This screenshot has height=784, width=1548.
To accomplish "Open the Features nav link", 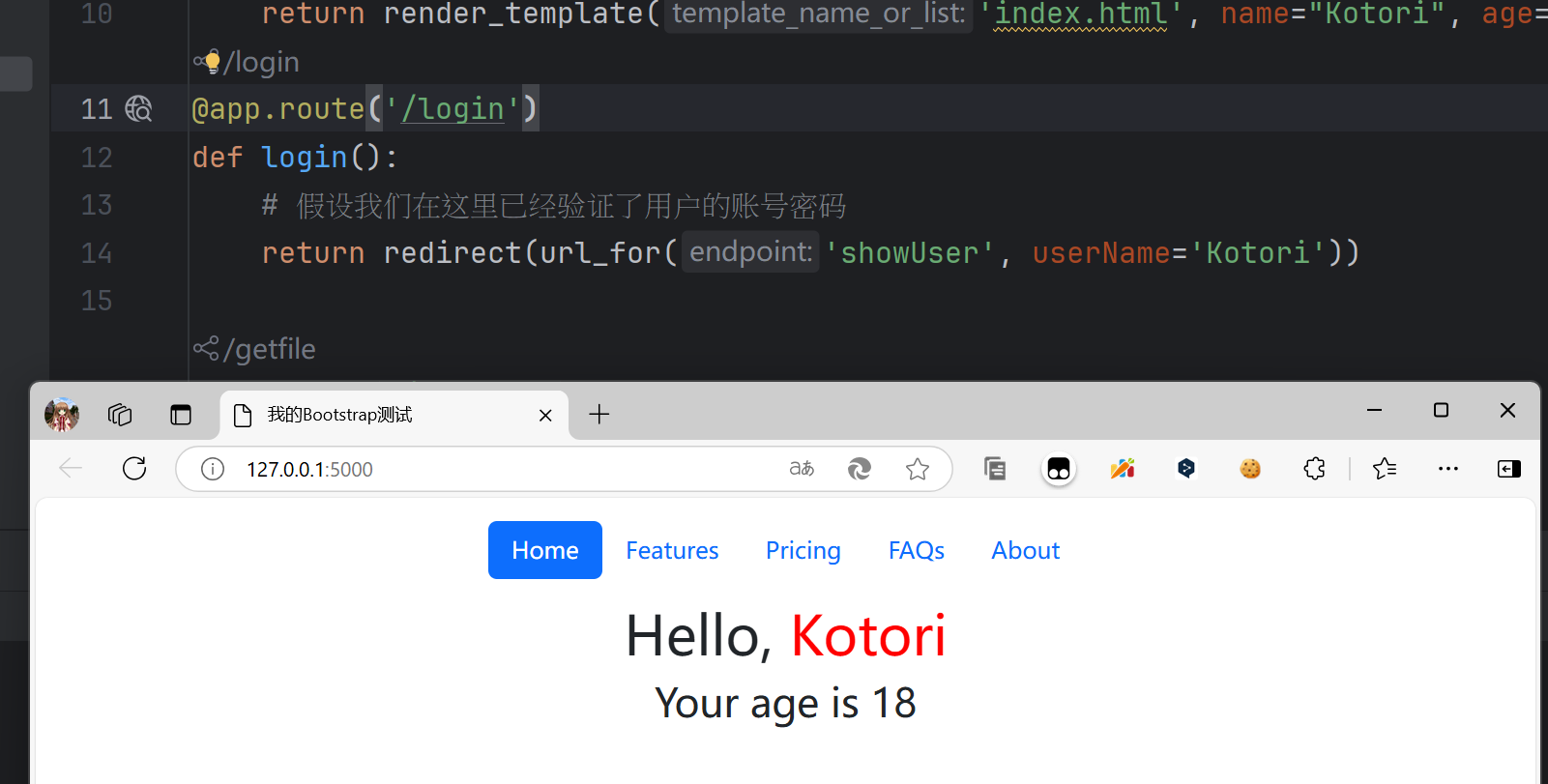I will pyautogui.click(x=672, y=550).
